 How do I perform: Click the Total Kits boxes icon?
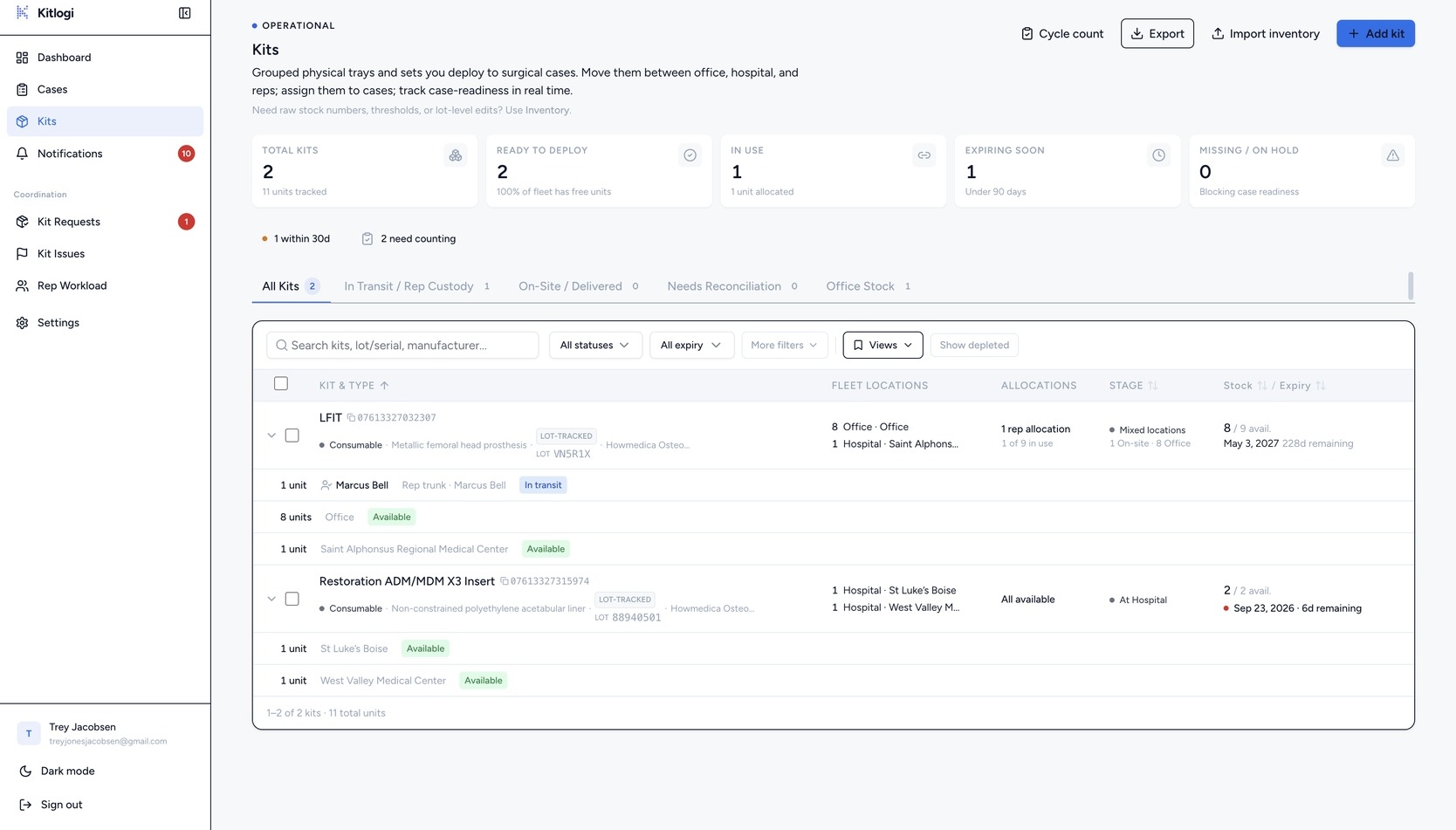point(456,155)
